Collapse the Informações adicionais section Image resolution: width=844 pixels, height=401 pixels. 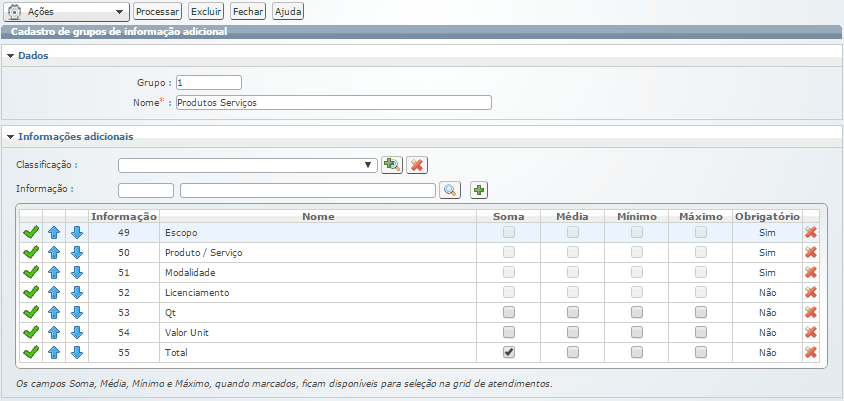pyautogui.click(x=11, y=136)
